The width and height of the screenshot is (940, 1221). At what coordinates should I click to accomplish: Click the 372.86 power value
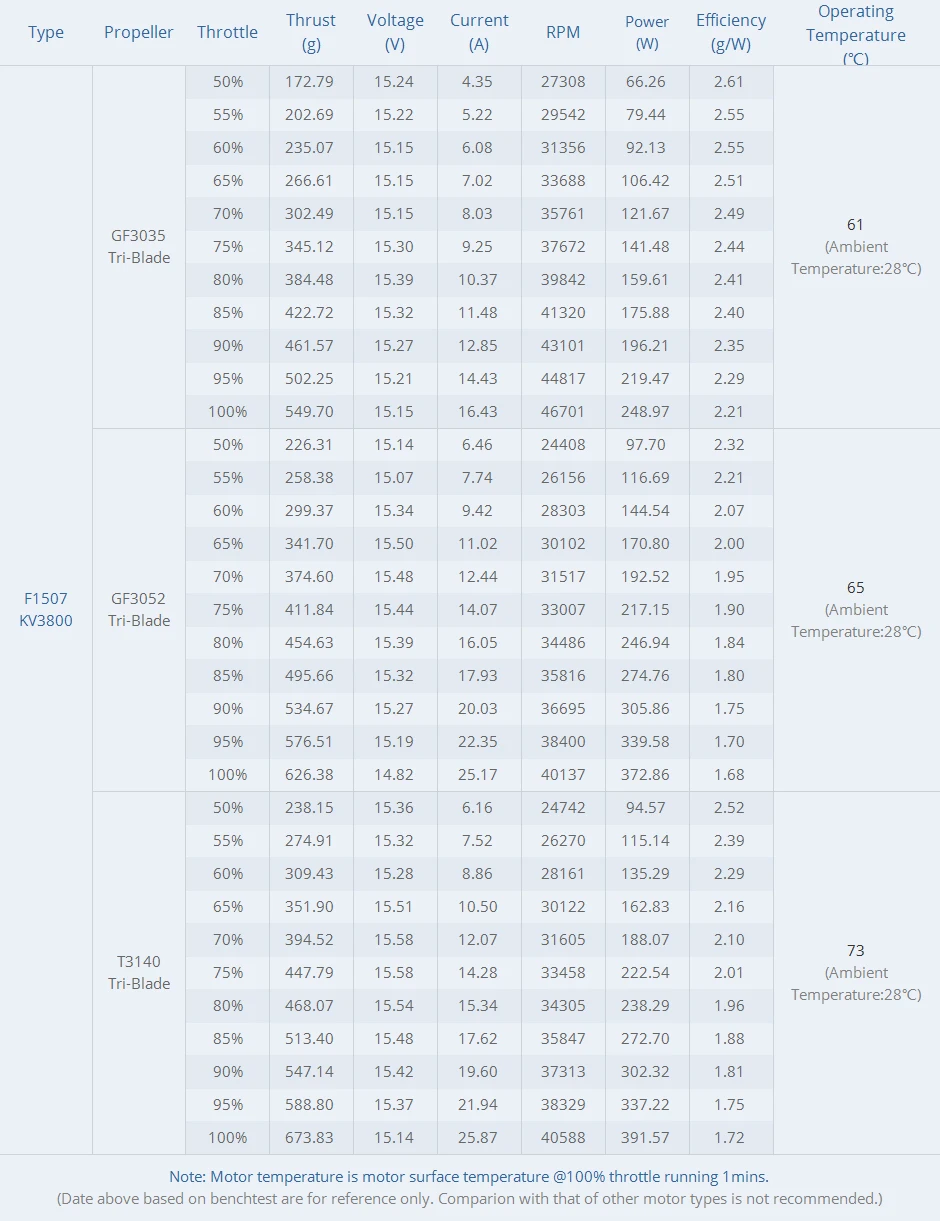pos(647,774)
